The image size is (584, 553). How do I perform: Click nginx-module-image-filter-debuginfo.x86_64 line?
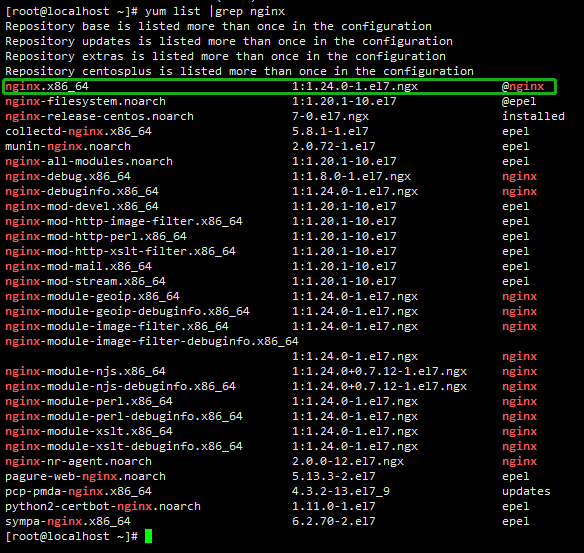coord(152,341)
